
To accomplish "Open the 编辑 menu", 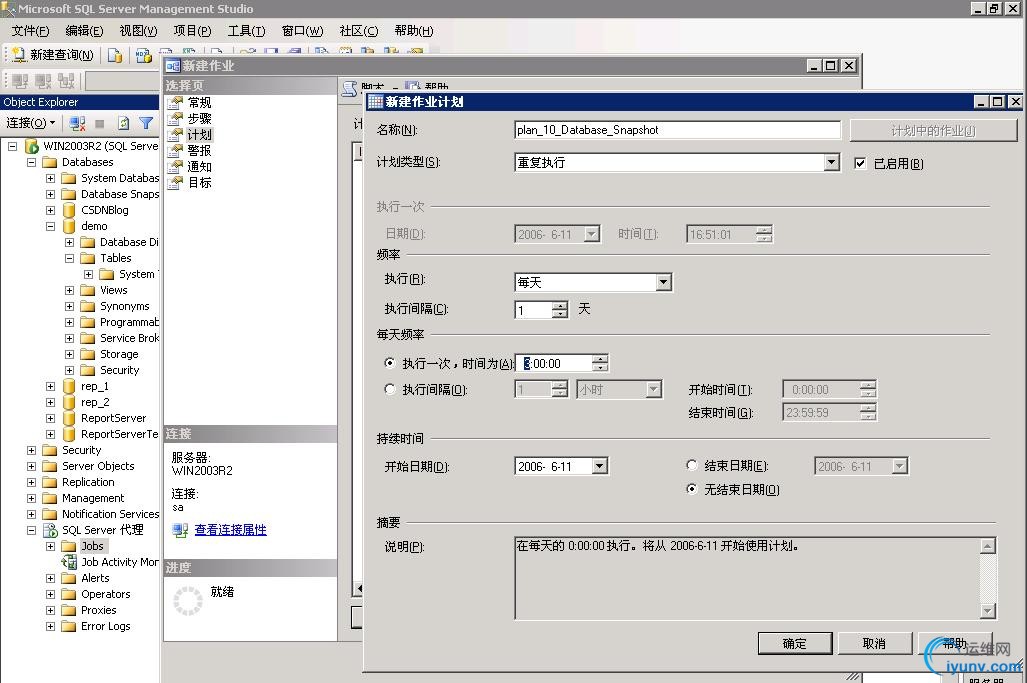I will pyautogui.click(x=84, y=31).
